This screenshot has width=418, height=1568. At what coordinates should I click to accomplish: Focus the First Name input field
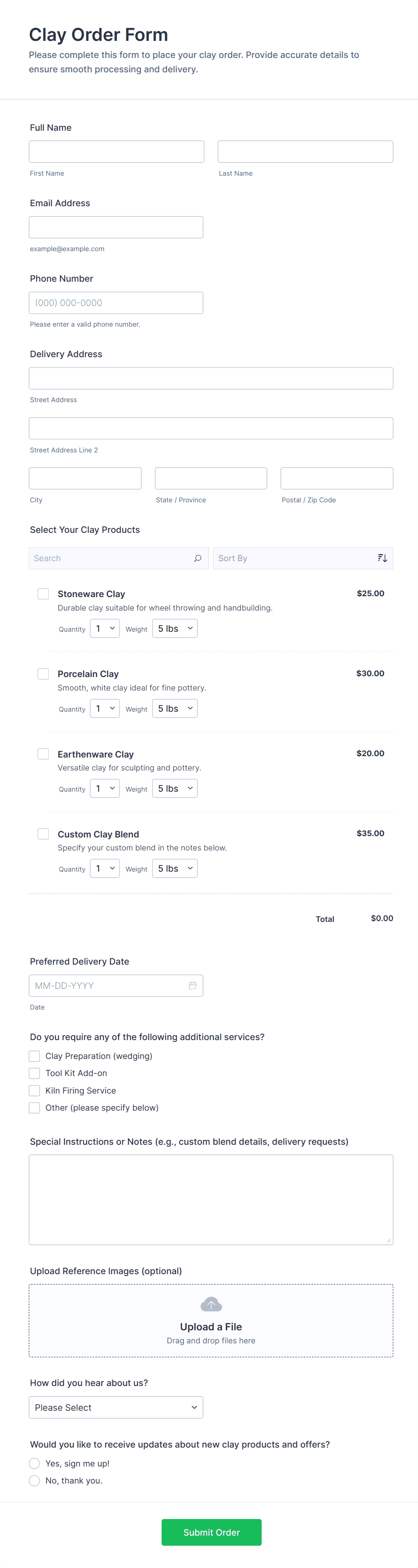tap(116, 151)
